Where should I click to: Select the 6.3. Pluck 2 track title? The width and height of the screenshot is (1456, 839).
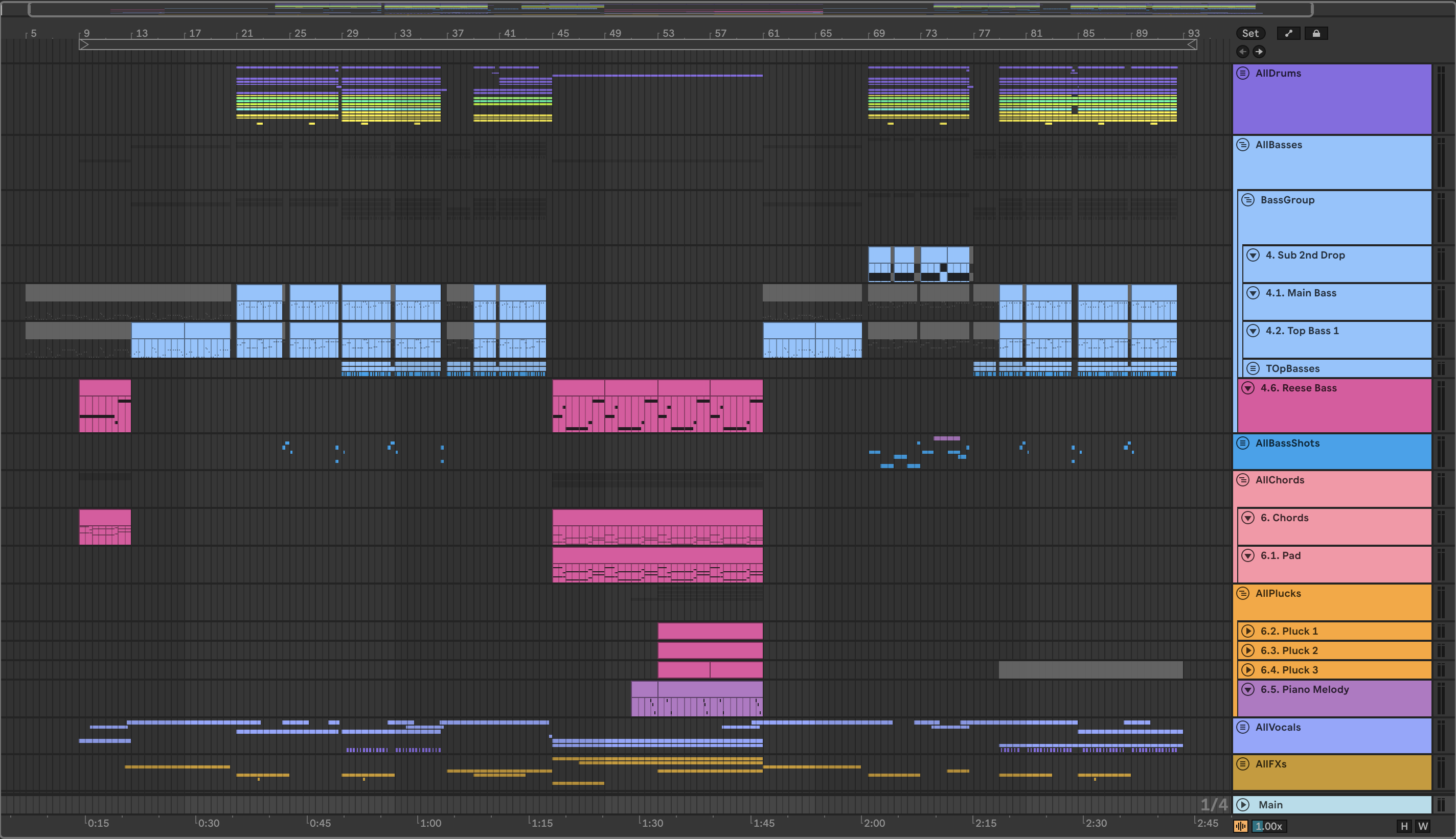(1289, 650)
